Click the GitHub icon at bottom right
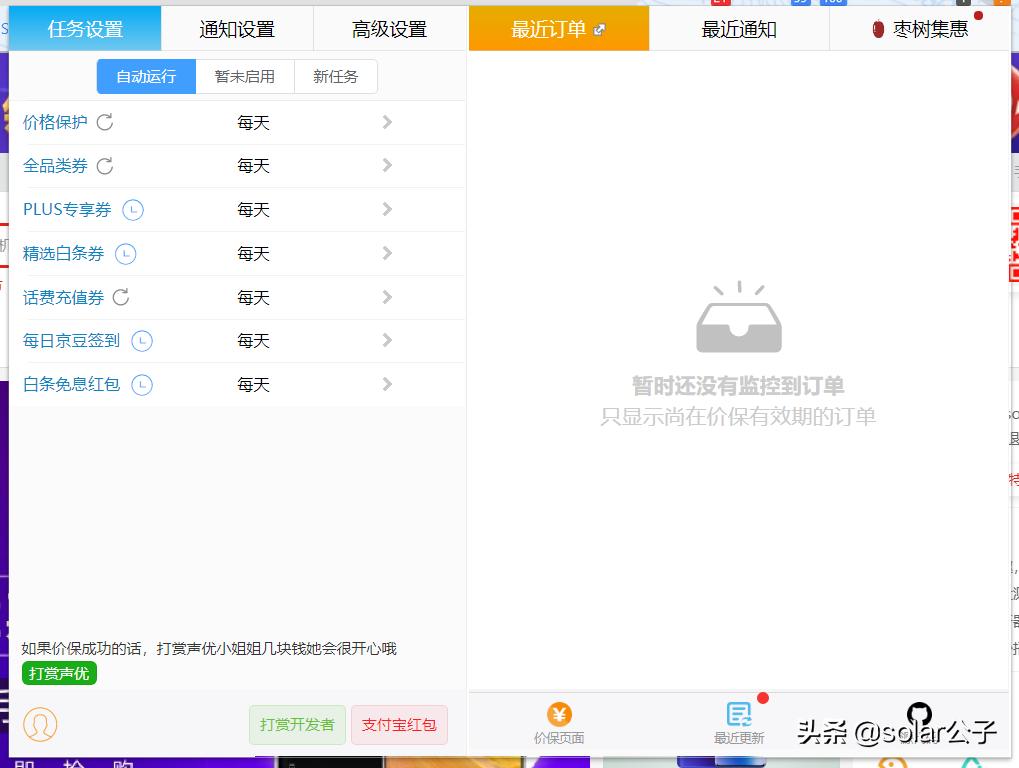This screenshot has height=768, width=1019. [919, 714]
